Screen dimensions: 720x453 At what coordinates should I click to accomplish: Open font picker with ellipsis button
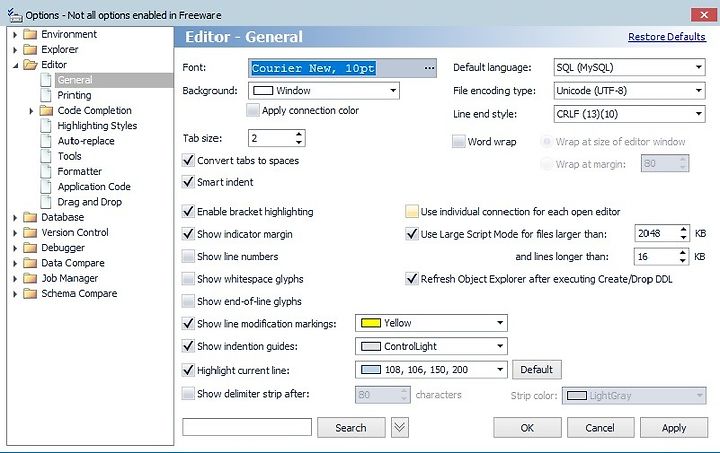[x=429, y=68]
